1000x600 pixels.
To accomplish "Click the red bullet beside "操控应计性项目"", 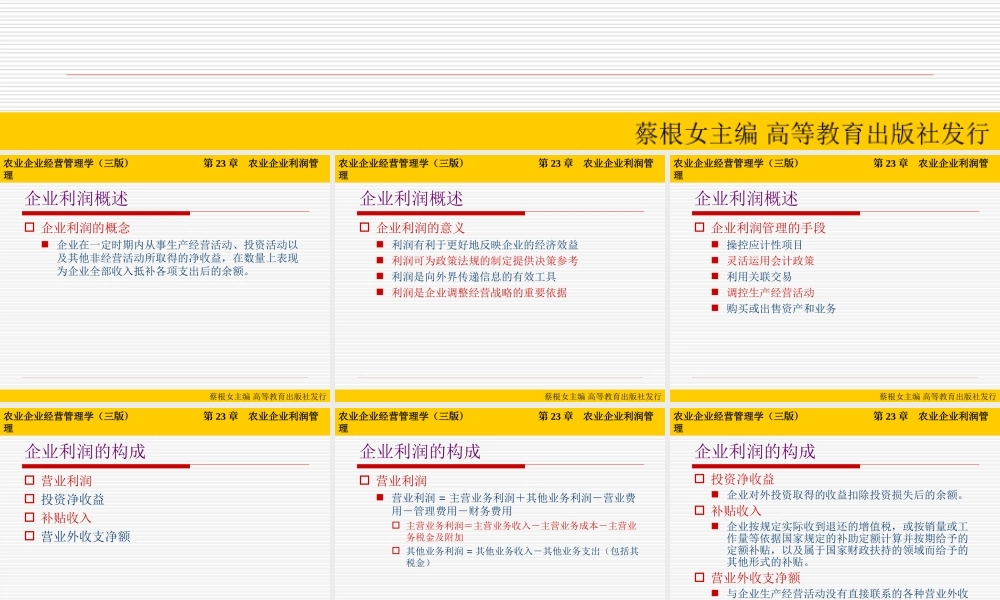I will tap(713, 242).
